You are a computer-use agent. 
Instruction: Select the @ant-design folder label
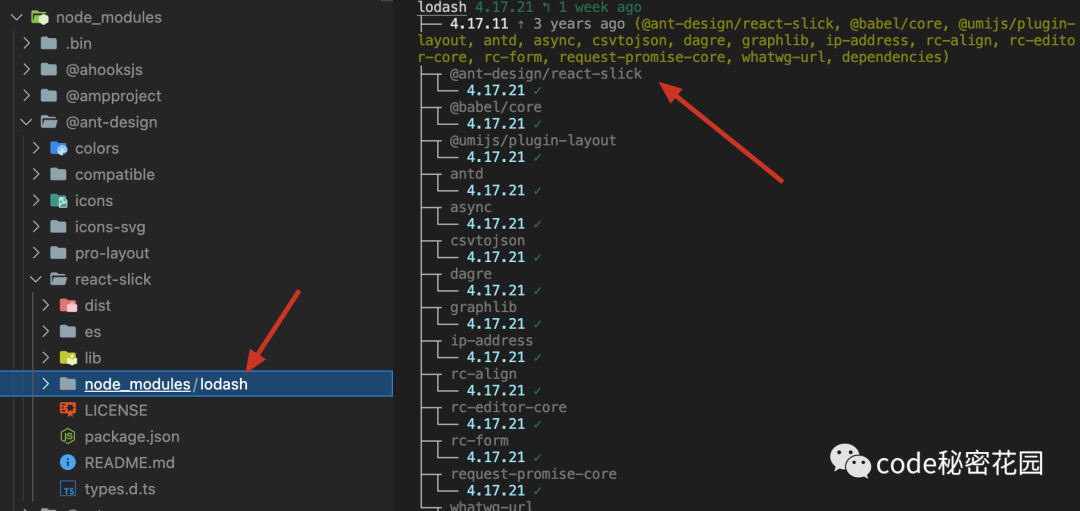[112, 122]
